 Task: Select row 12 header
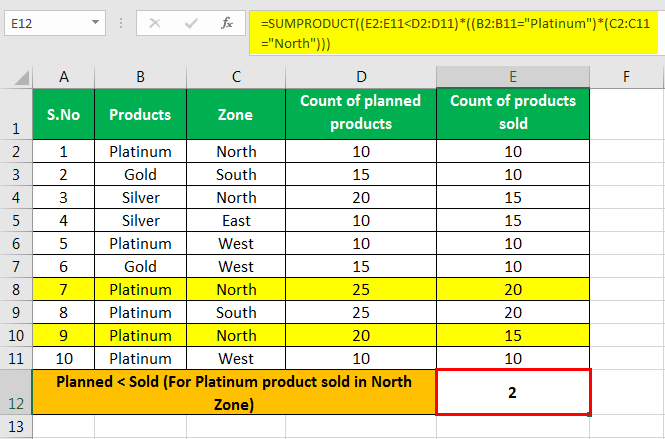(16, 392)
